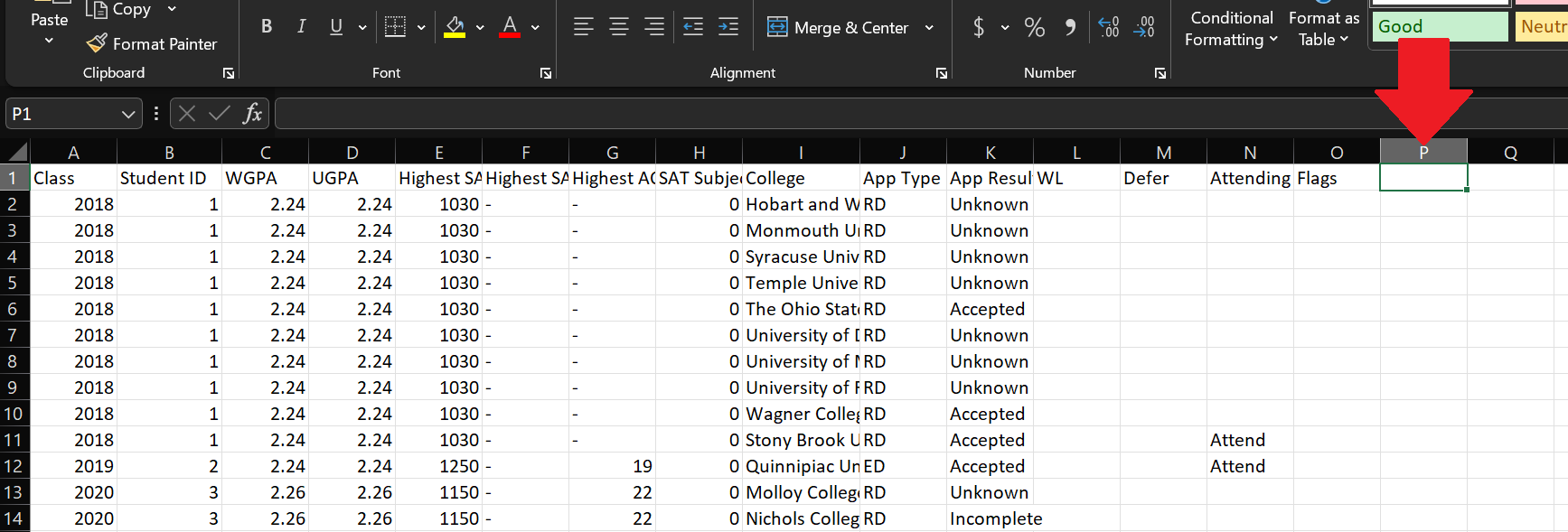Open the Borders dropdown arrow

[421, 28]
